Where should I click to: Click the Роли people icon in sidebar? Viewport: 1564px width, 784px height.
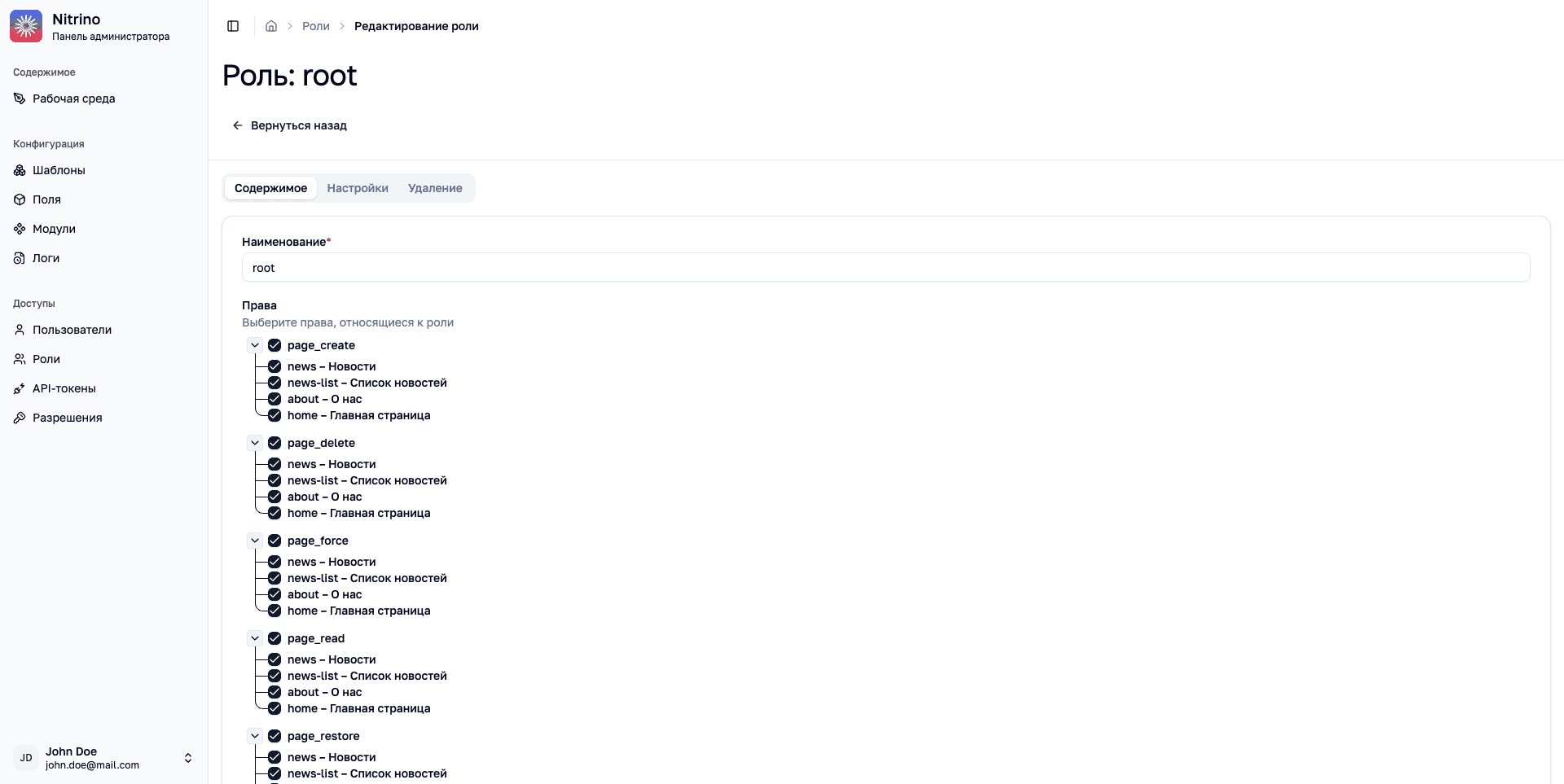tap(20, 359)
